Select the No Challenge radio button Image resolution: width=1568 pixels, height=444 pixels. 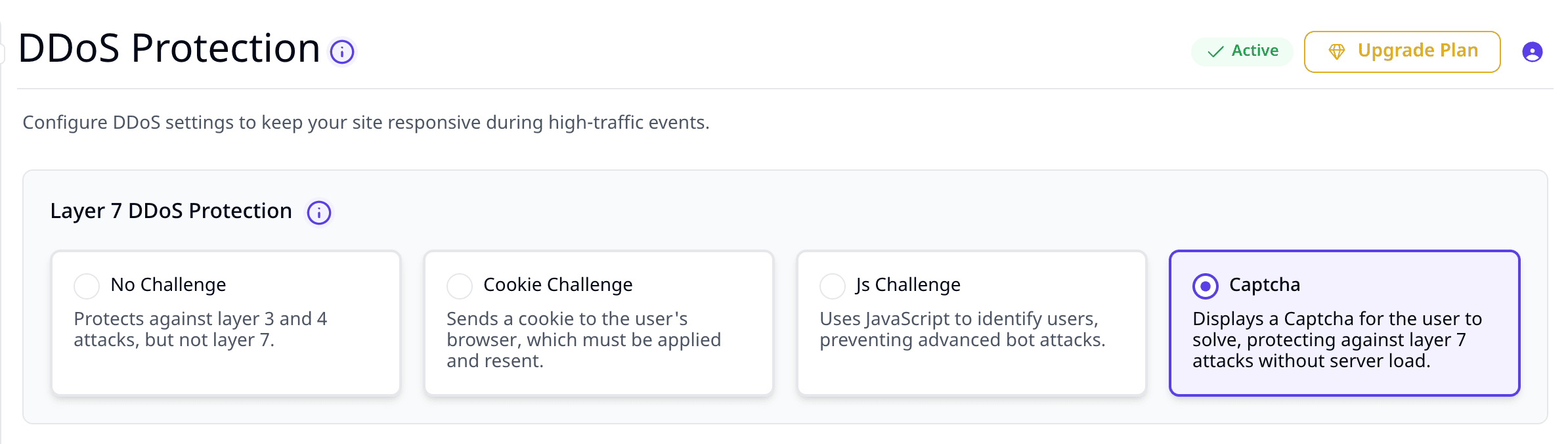click(87, 286)
